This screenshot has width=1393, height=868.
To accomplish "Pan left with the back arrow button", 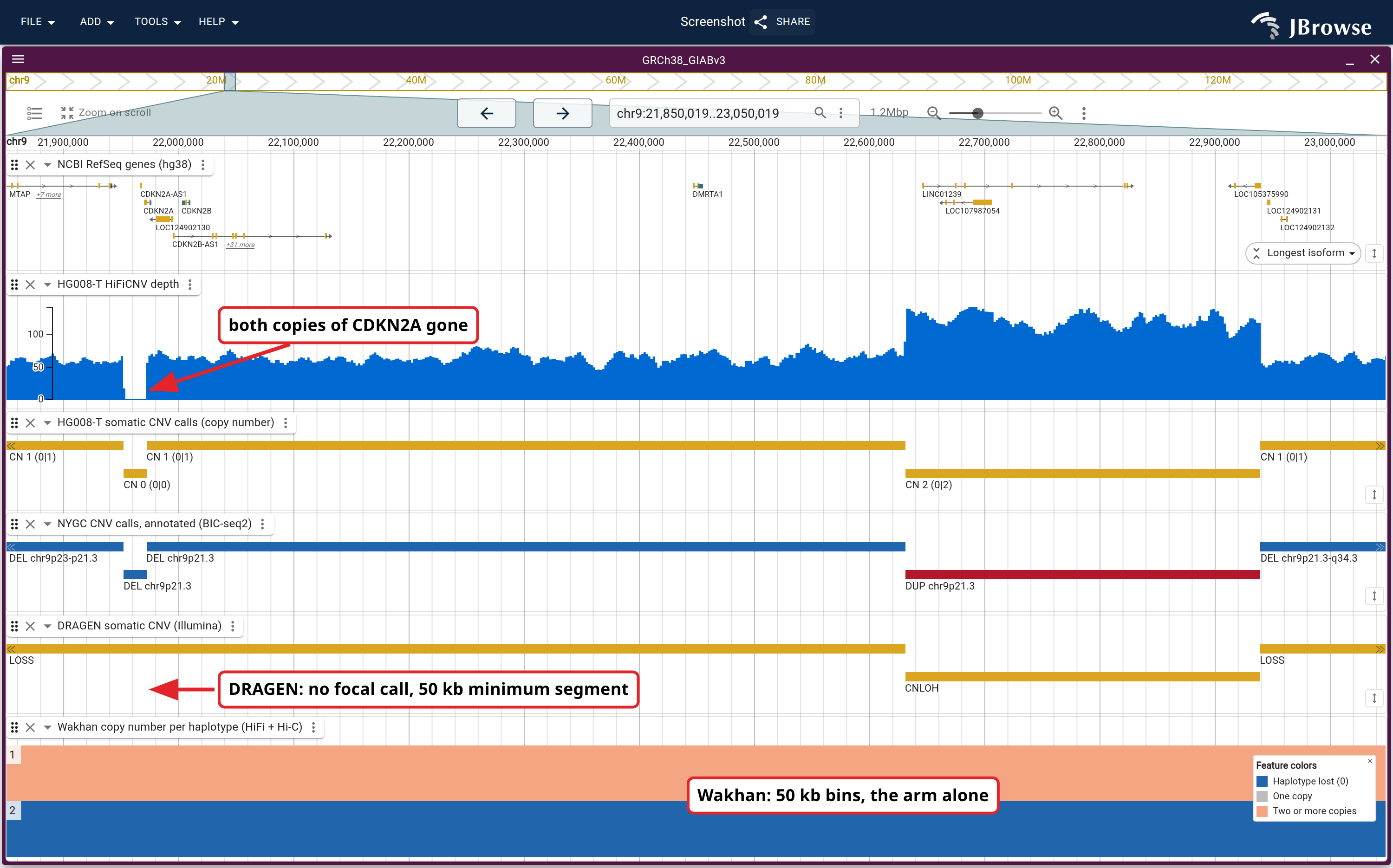I will 486,113.
